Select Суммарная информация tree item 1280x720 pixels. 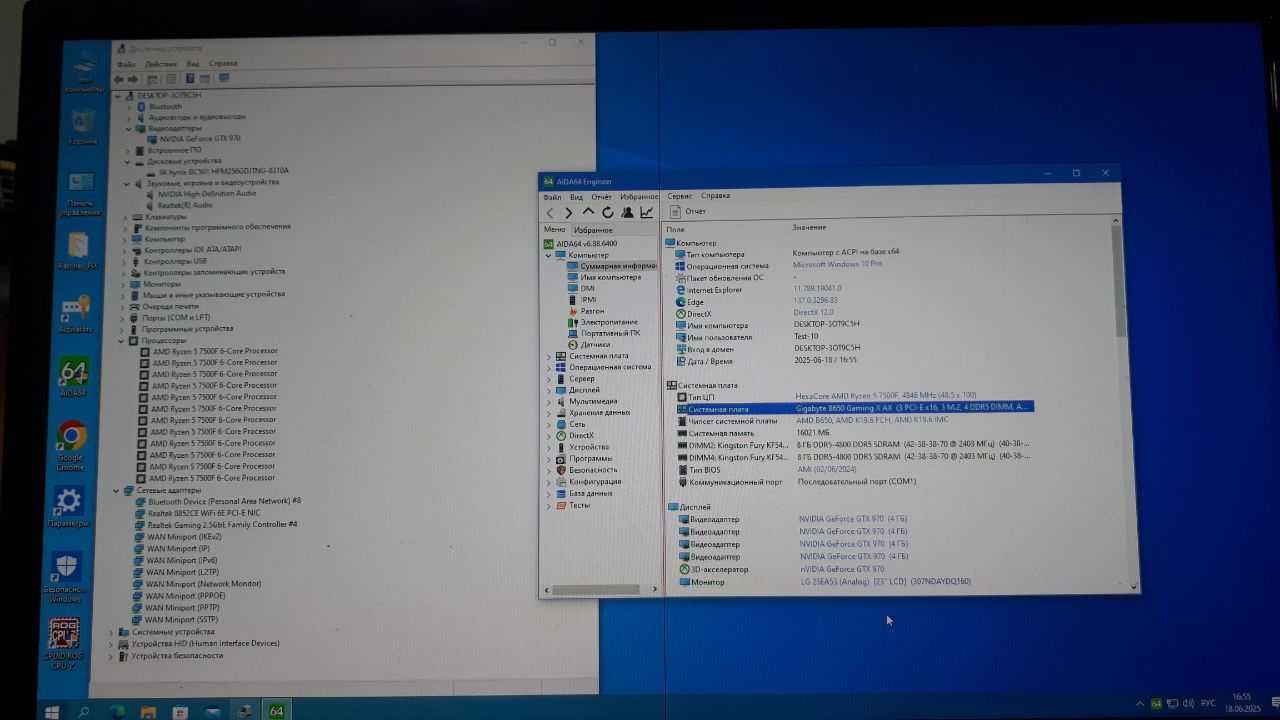[x=611, y=266]
